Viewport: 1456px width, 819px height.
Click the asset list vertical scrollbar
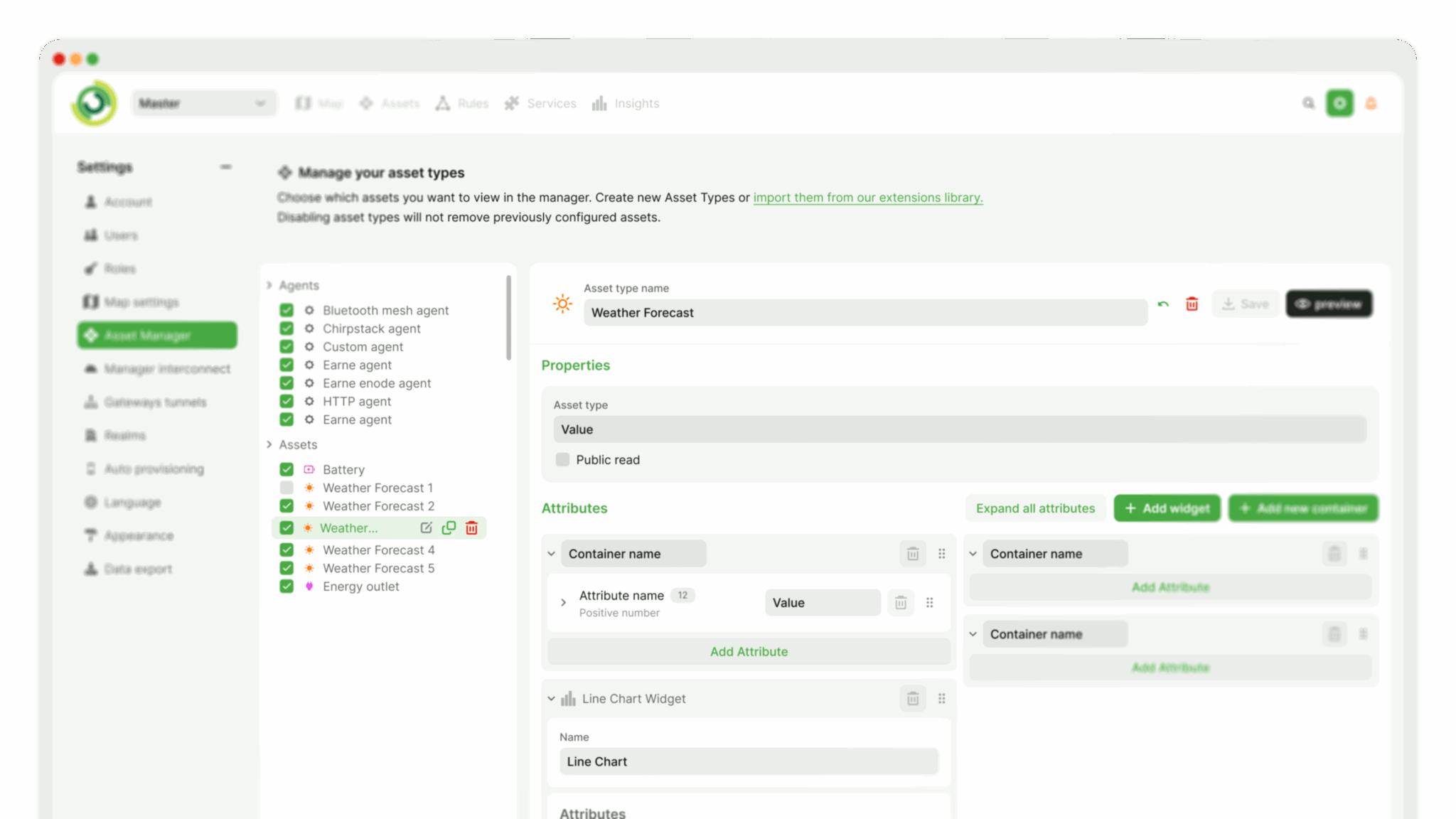[x=508, y=318]
